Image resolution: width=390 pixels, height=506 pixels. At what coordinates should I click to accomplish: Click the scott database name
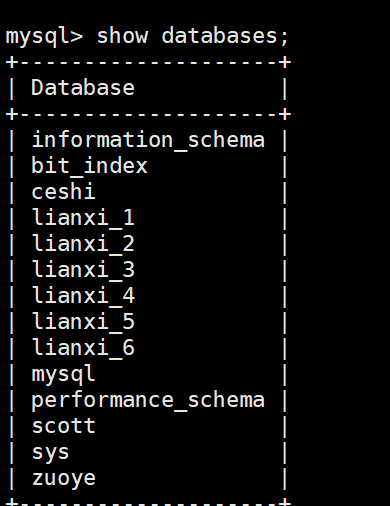(63, 426)
